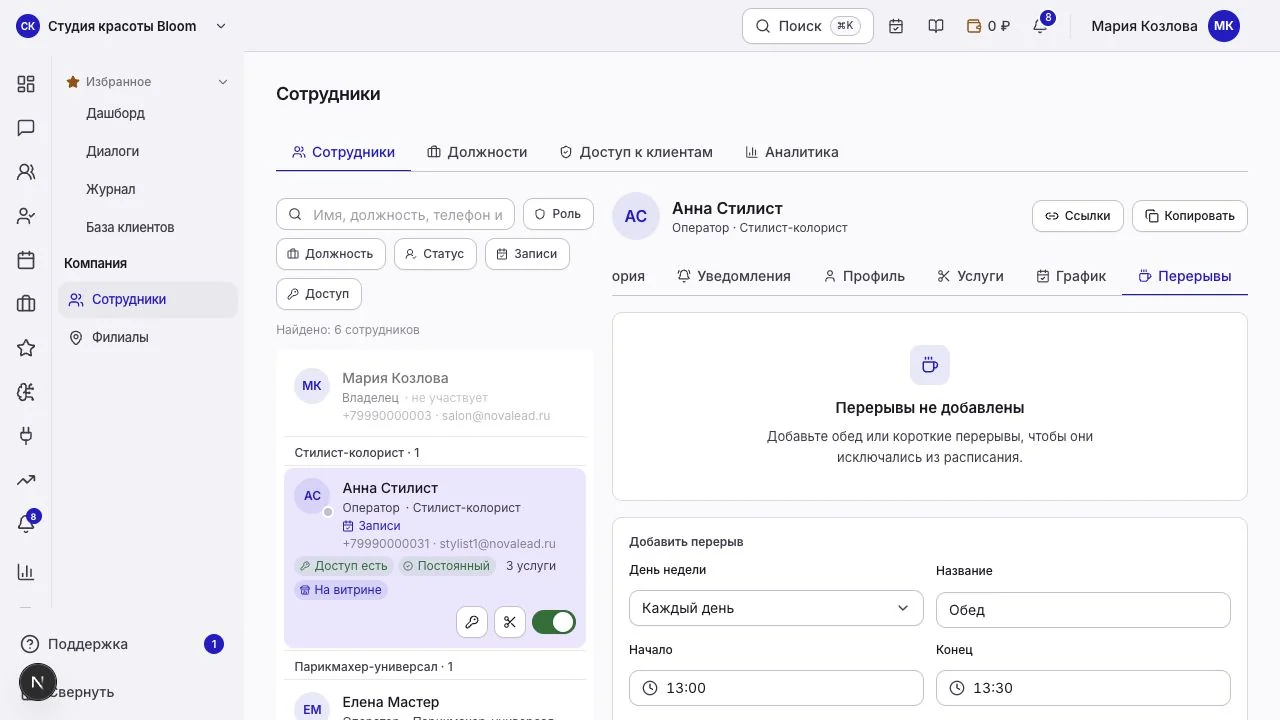Click the employee search input field
The image size is (1280, 720).
pyautogui.click(x=395, y=214)
